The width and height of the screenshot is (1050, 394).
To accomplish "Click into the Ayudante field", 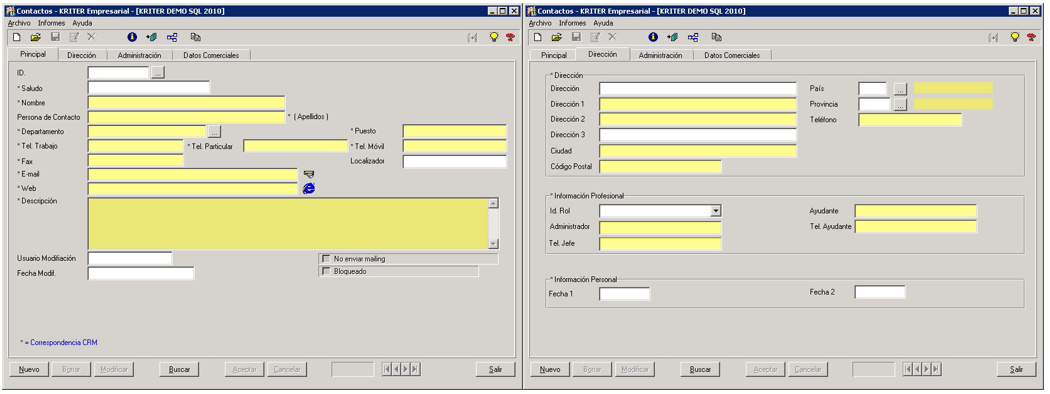I will point(916,211).
